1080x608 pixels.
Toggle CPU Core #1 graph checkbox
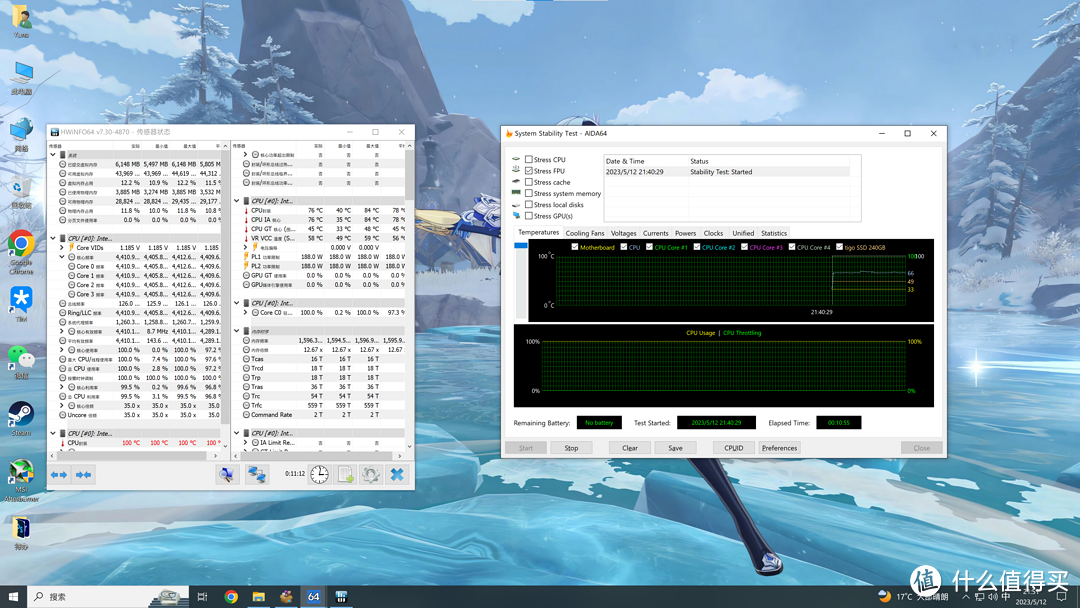coord(649,247)
